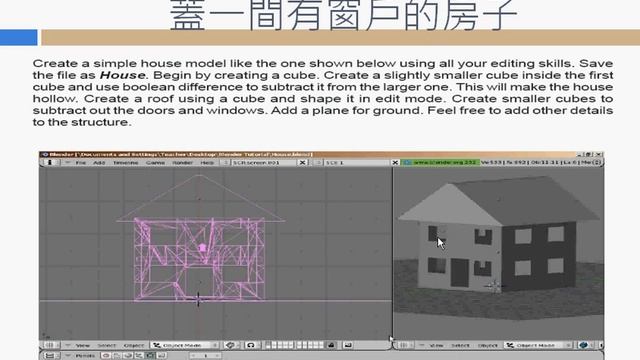Open Object menu in left 3D viewport

134,345
